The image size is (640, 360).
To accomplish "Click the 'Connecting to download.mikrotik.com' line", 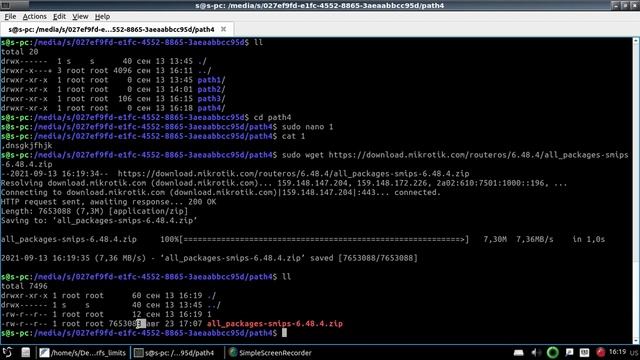I will click(x=221, y=193).
